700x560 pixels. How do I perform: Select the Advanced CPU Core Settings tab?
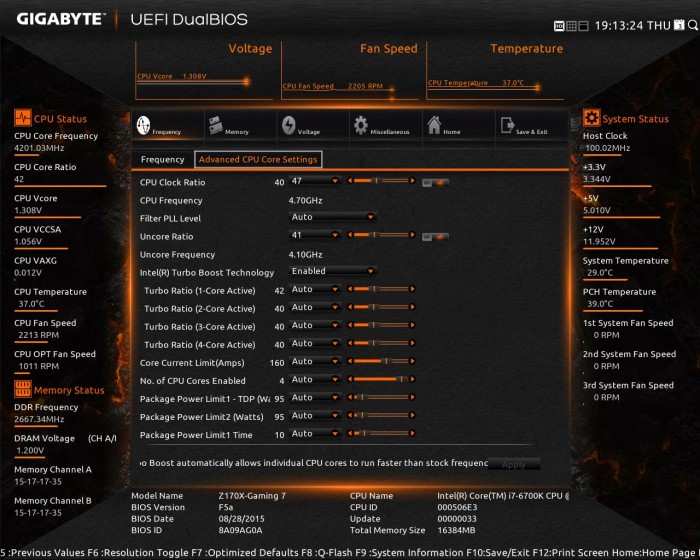click(x=258, y=159)
